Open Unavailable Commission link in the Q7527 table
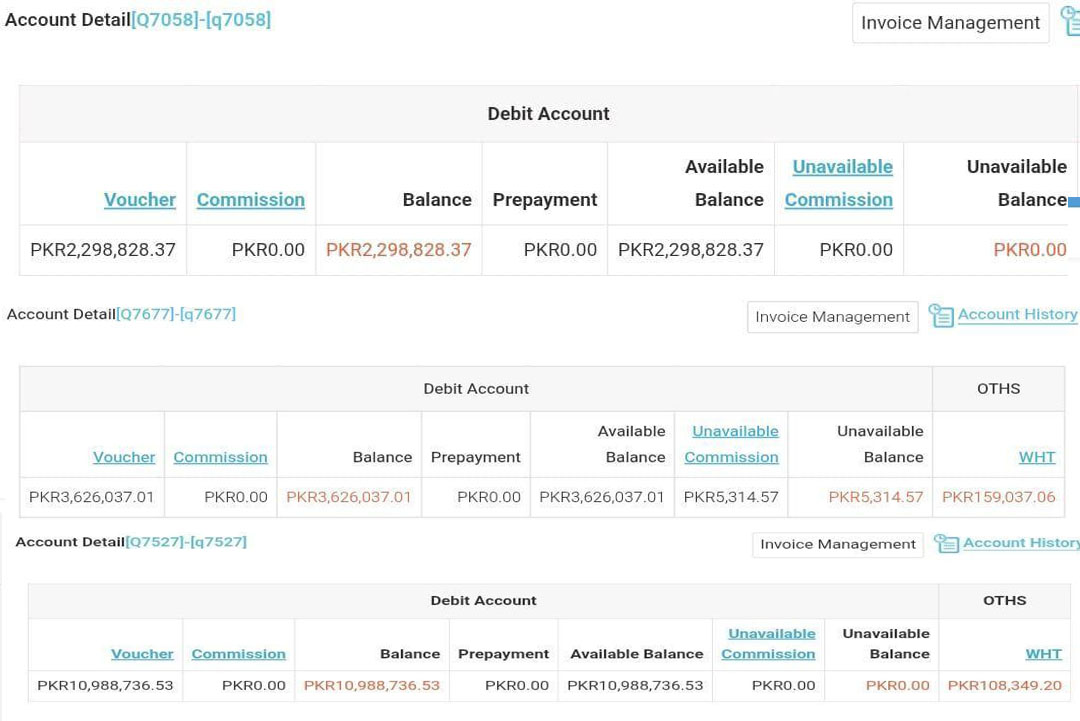Screen dimensions: 1080x721 pos(769,644)
